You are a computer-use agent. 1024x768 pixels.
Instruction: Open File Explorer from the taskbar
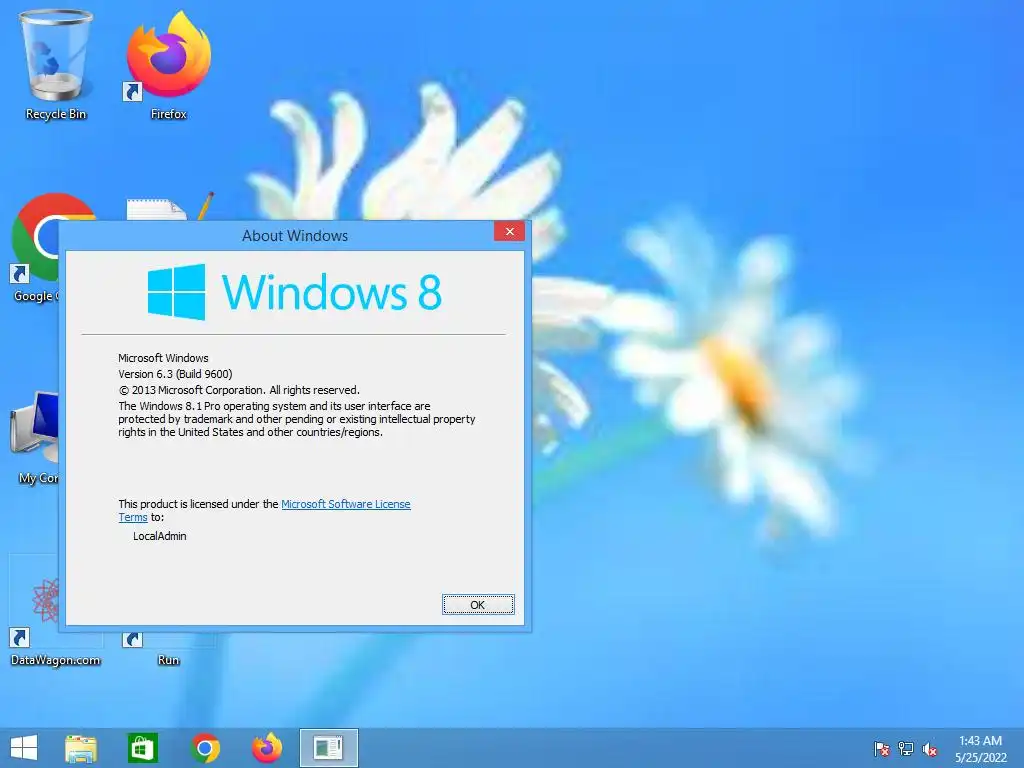pos(81,748)
